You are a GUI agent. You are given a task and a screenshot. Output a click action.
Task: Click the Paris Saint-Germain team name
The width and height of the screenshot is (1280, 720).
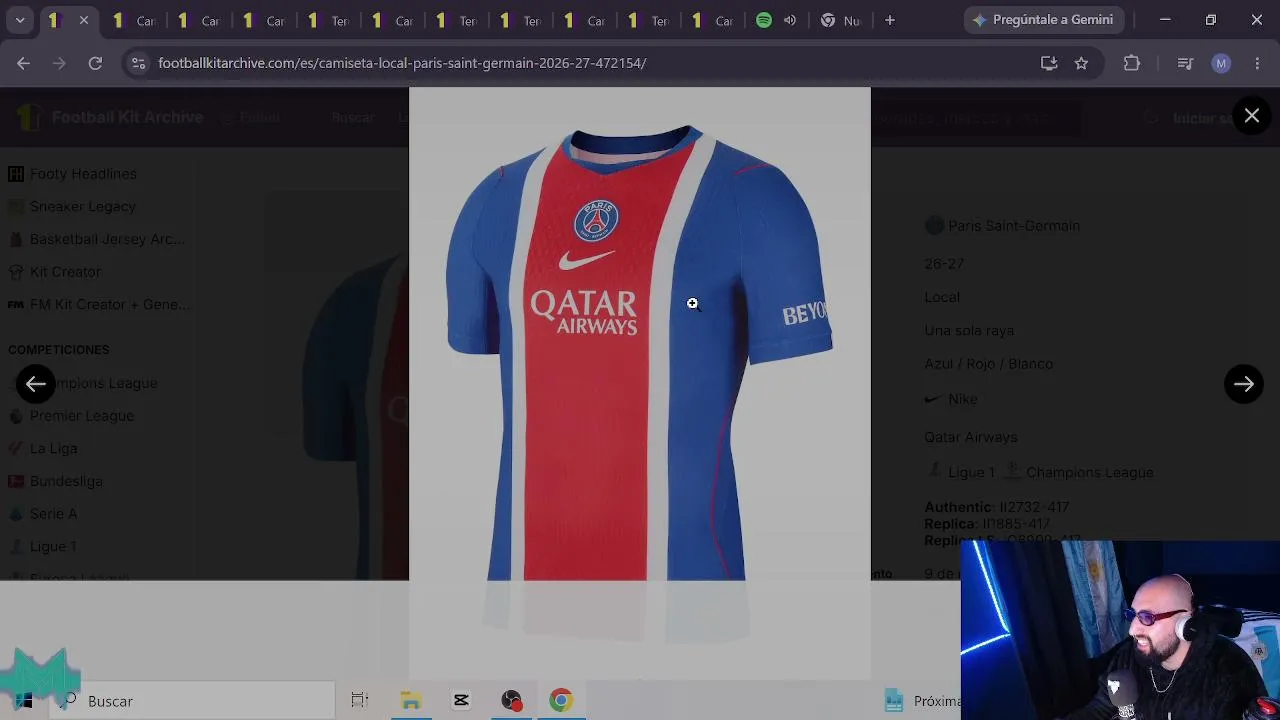click(x=1014, y=226)
